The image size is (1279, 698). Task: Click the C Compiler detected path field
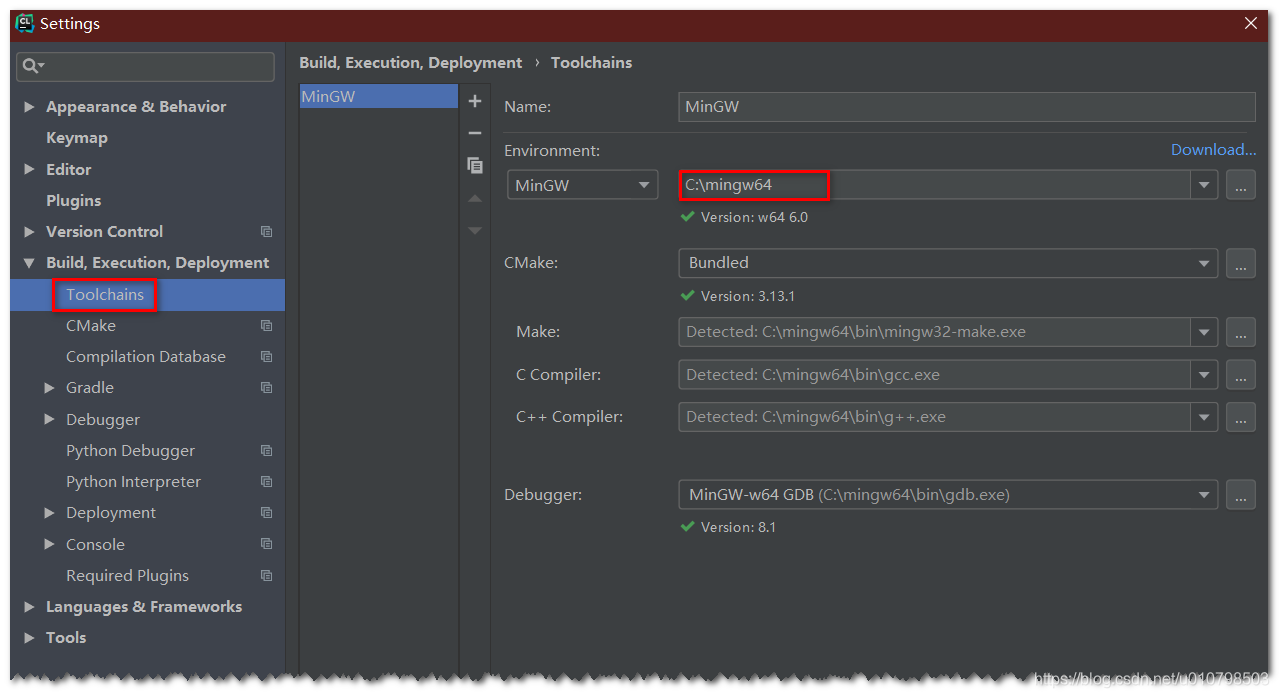pos(934,375)
